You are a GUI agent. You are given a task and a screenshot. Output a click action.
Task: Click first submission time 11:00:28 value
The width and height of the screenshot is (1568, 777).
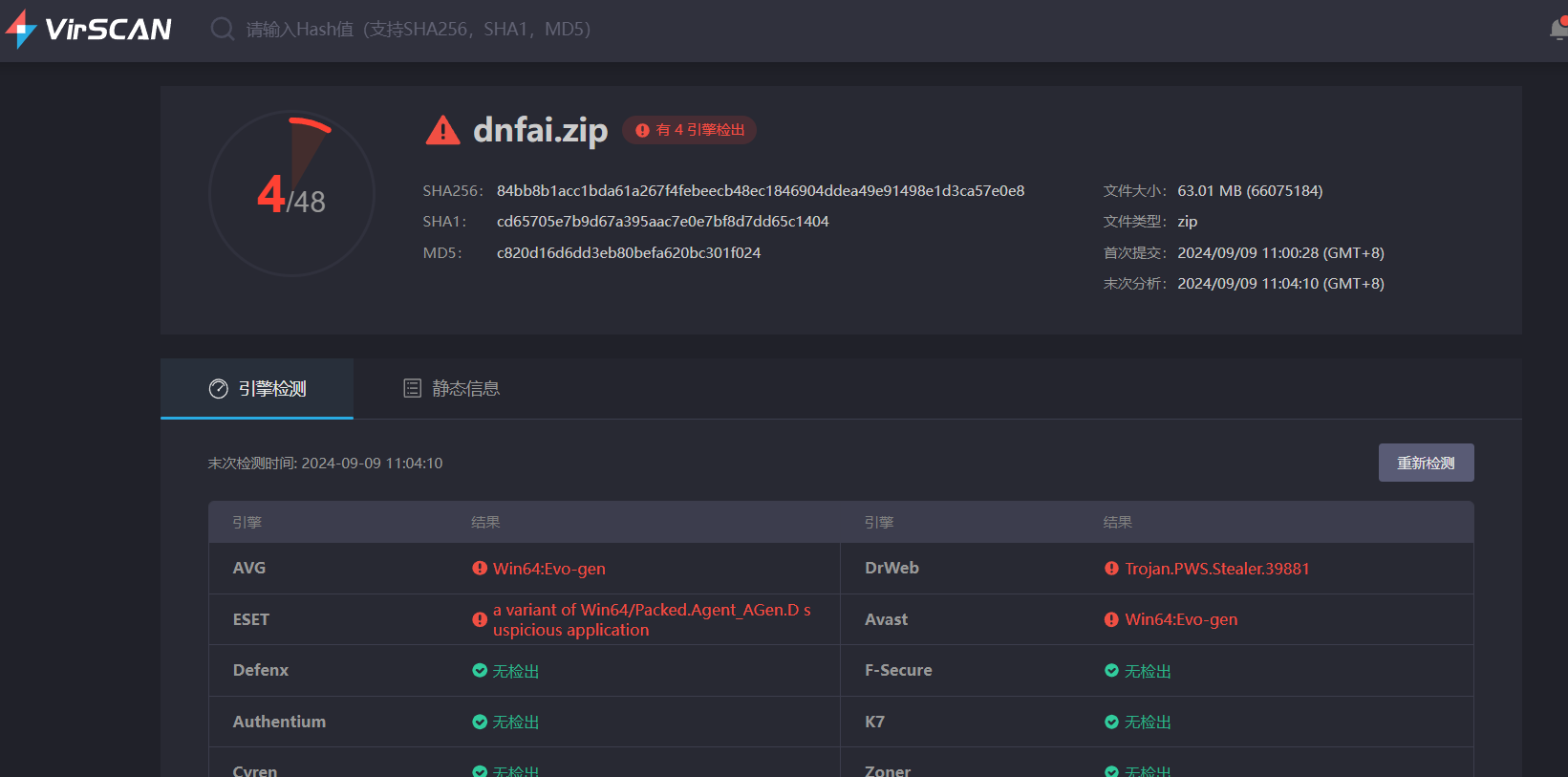[x=1280, y=253]
